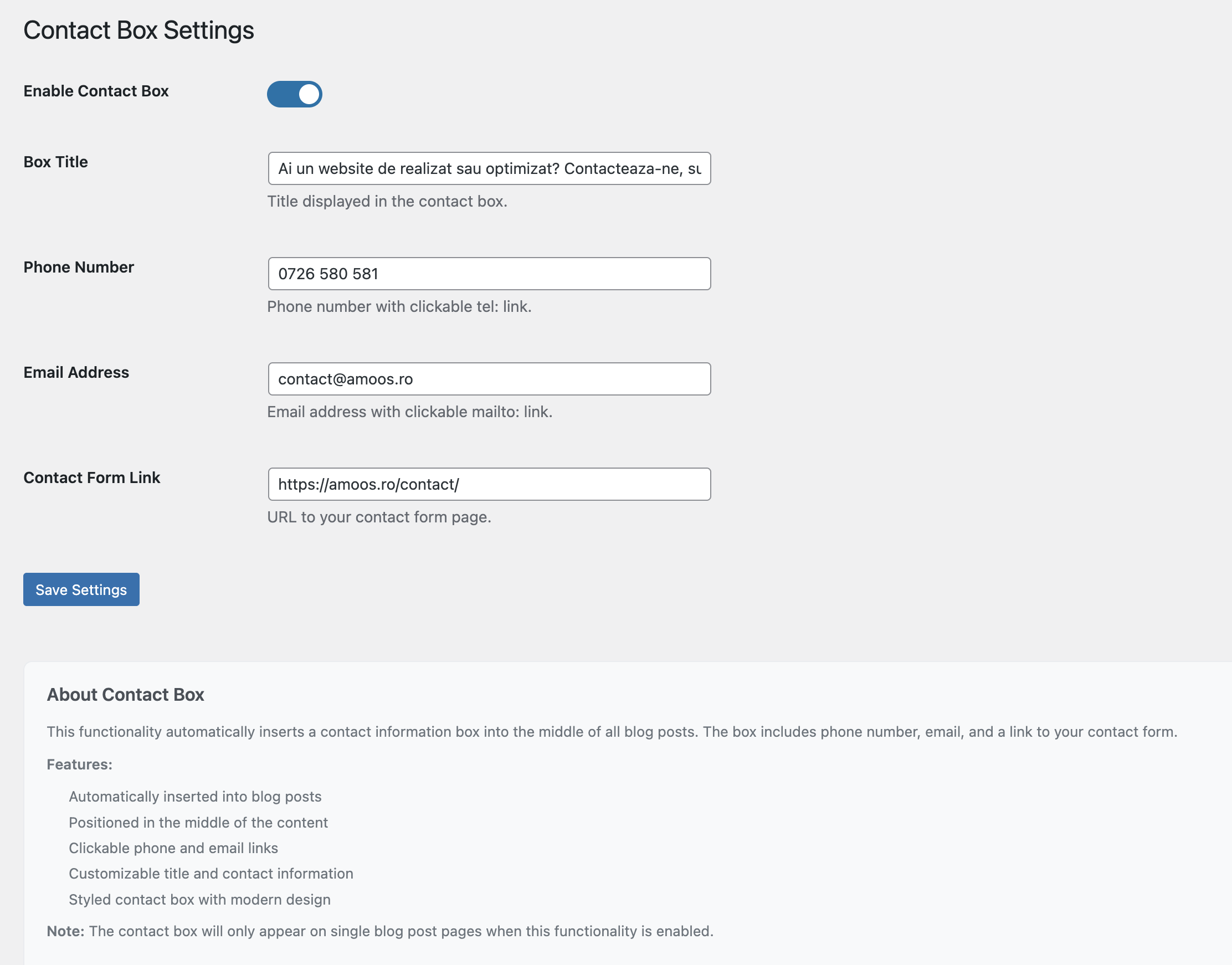Click the Enable Contact Box label

click(96, 91)
